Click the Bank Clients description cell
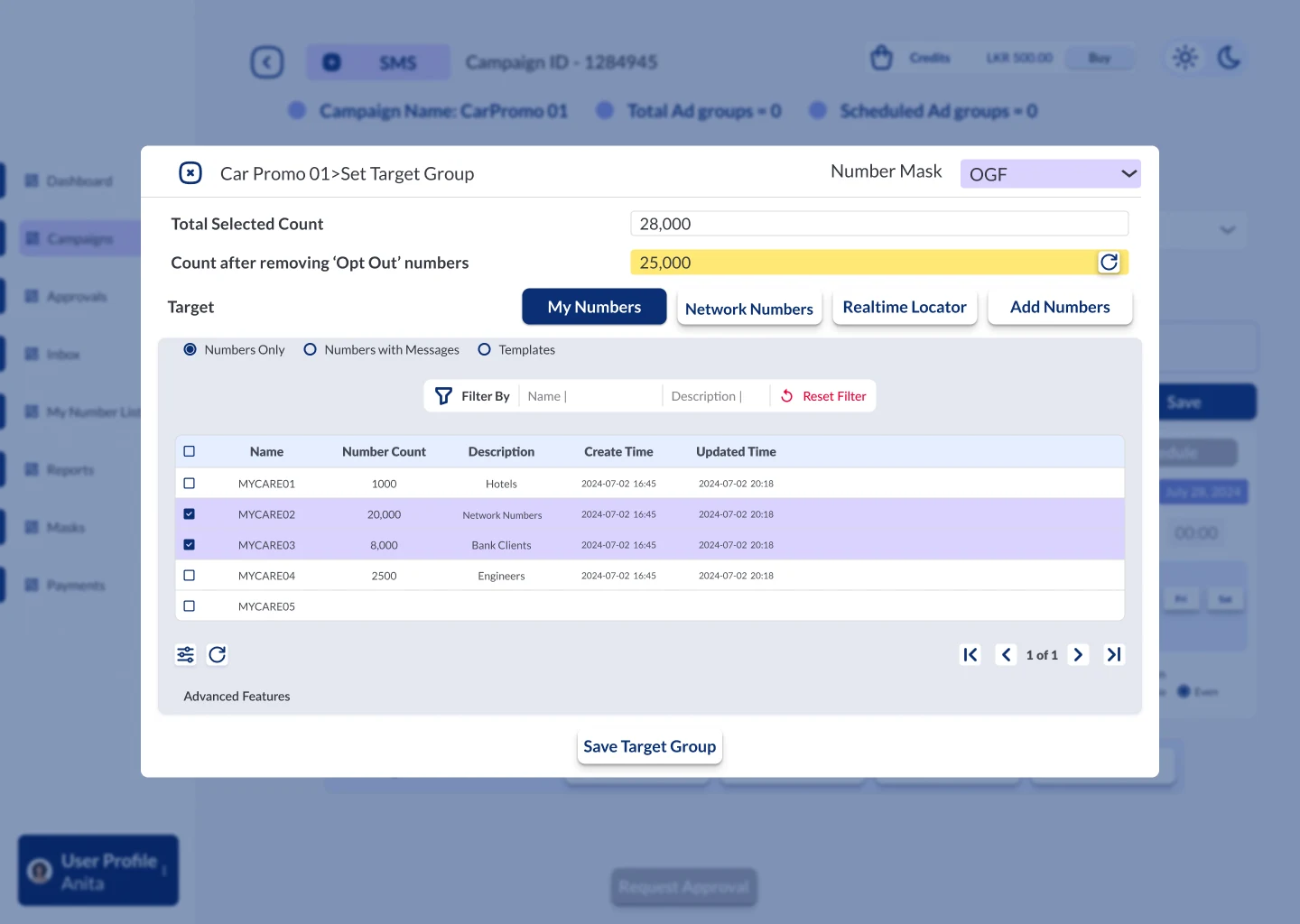This screenshot has height=924, width=1300. click(501, 546)
